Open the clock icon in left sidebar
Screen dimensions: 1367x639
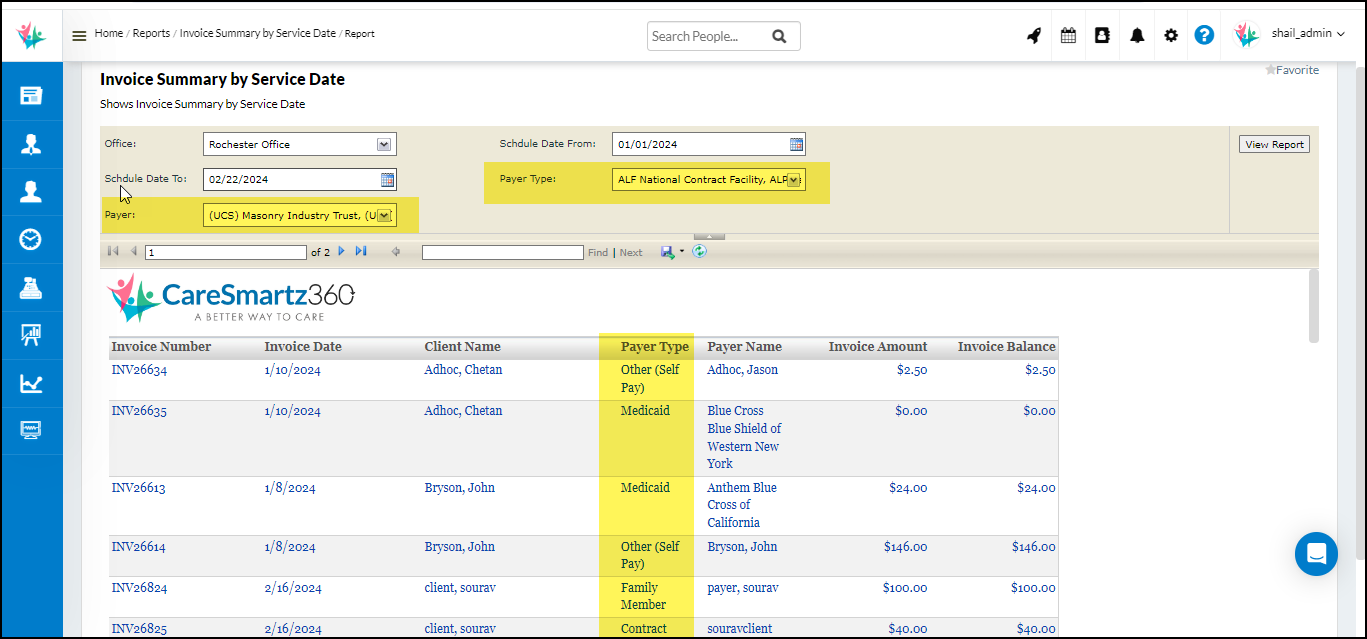(31, 239)
